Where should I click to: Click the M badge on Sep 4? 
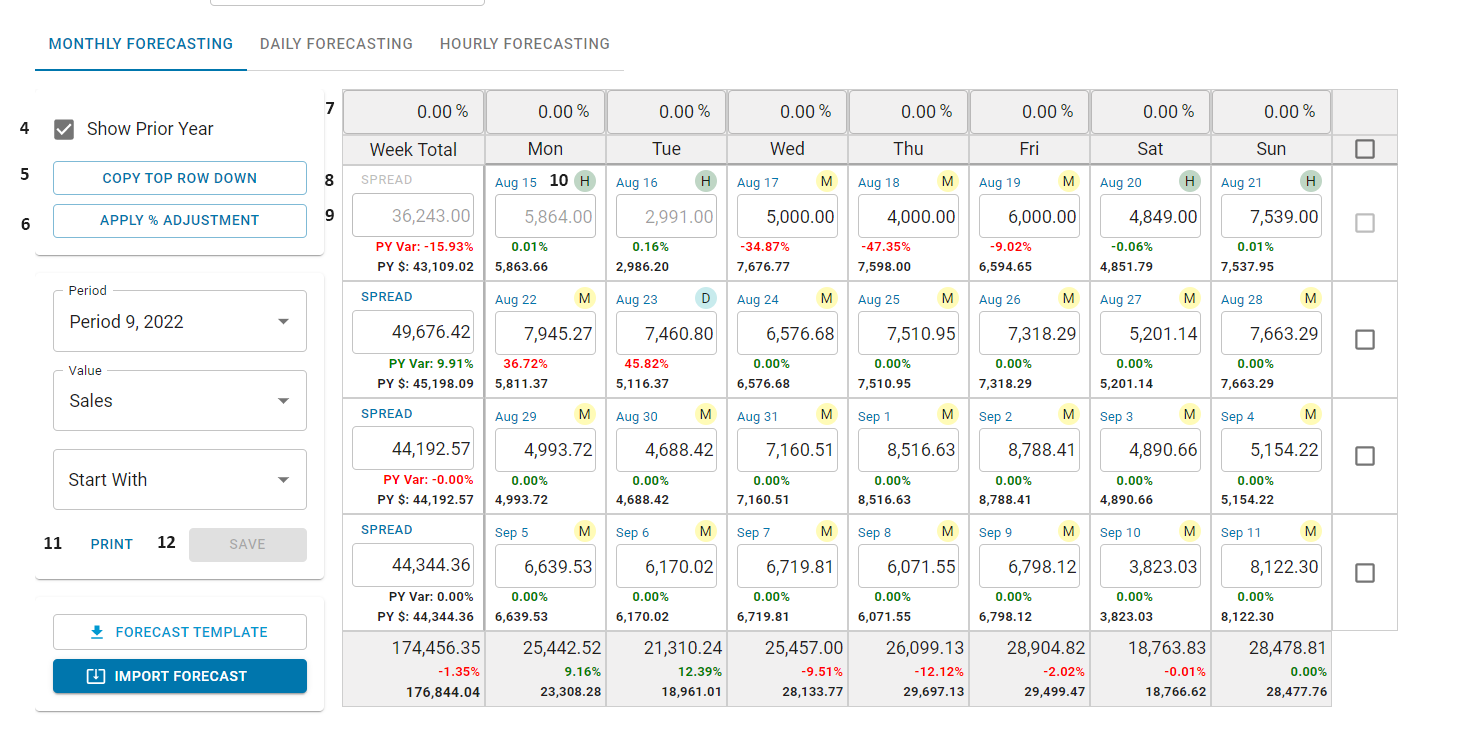tap(1311, 414)
